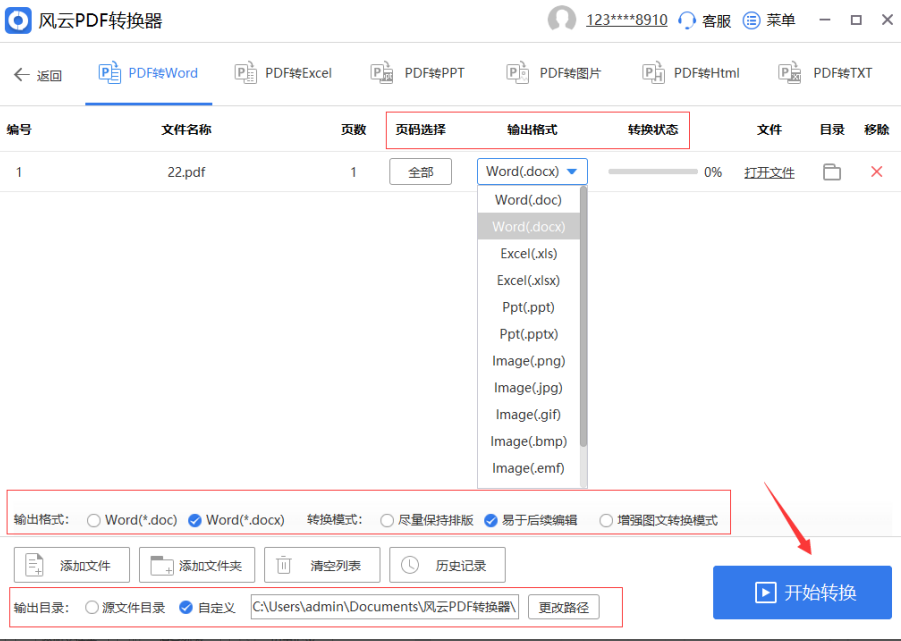
Task: Click the file name 22.pdf
Action: (x=186, y=172)
